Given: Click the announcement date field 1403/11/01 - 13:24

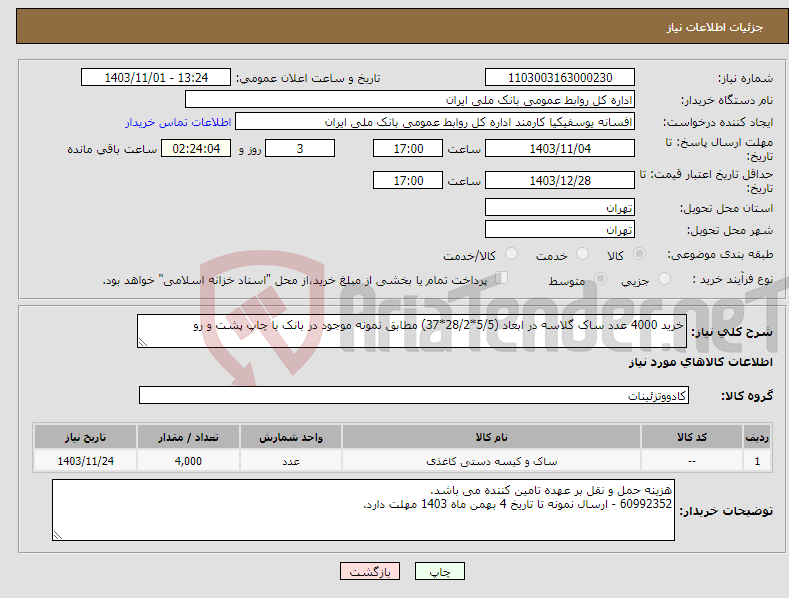Looking at the screenshot, I should [156, 78].
